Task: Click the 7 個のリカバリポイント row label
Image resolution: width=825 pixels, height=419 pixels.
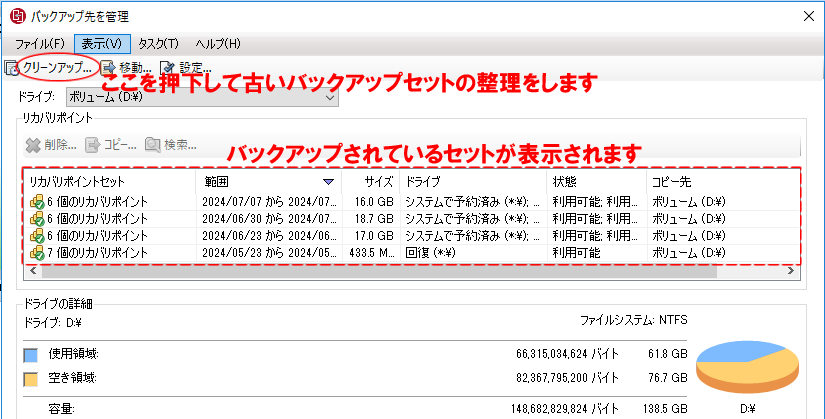Action: point(98,253)
